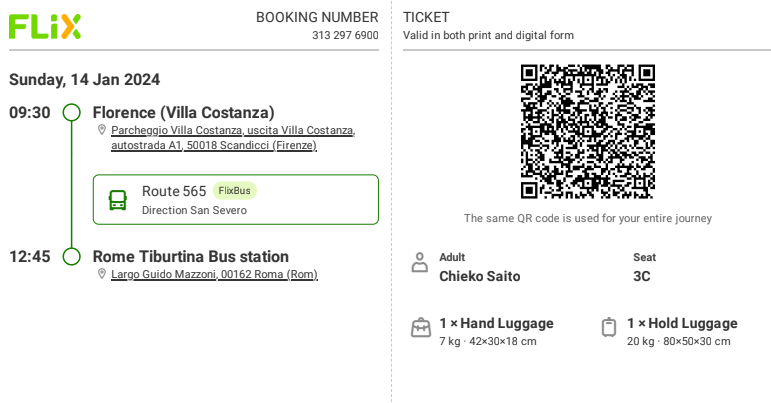Image resolution: width=771 pixels, height=403 pixels.
Task: Click the hold luggage suitcase icon
Action: click(609, 328)
